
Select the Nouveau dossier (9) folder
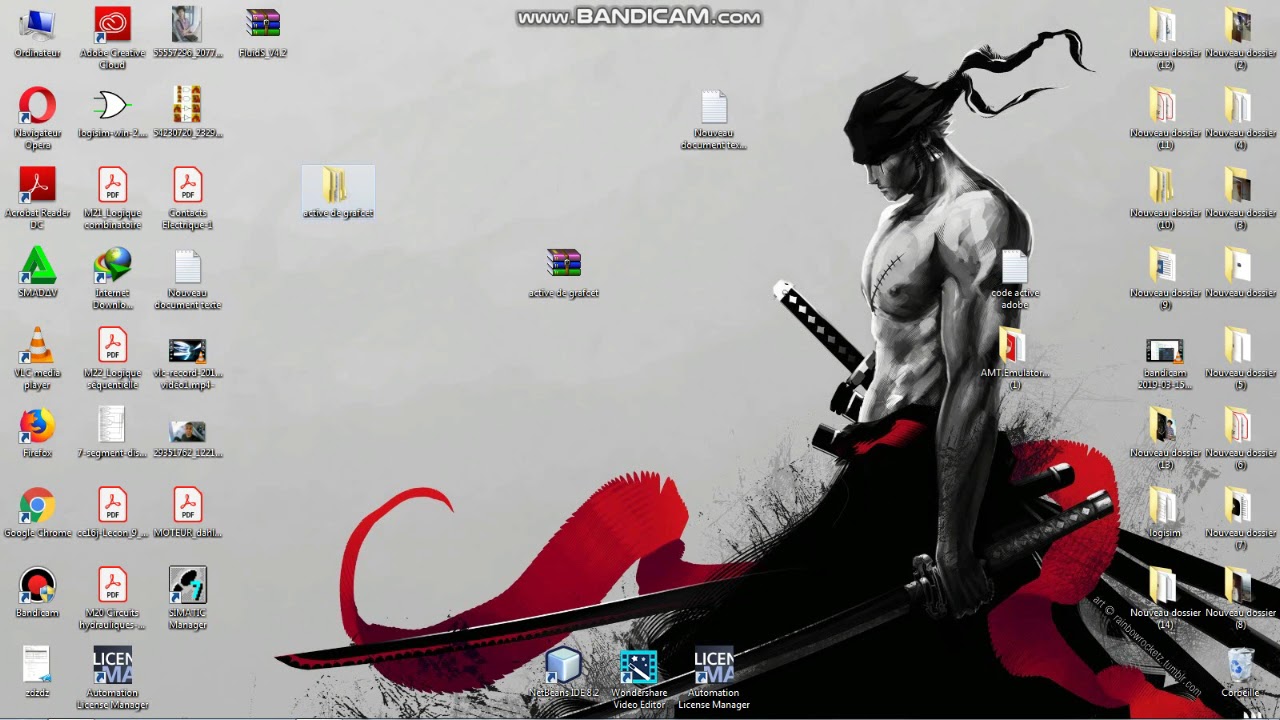click(x=1164, y=278)
